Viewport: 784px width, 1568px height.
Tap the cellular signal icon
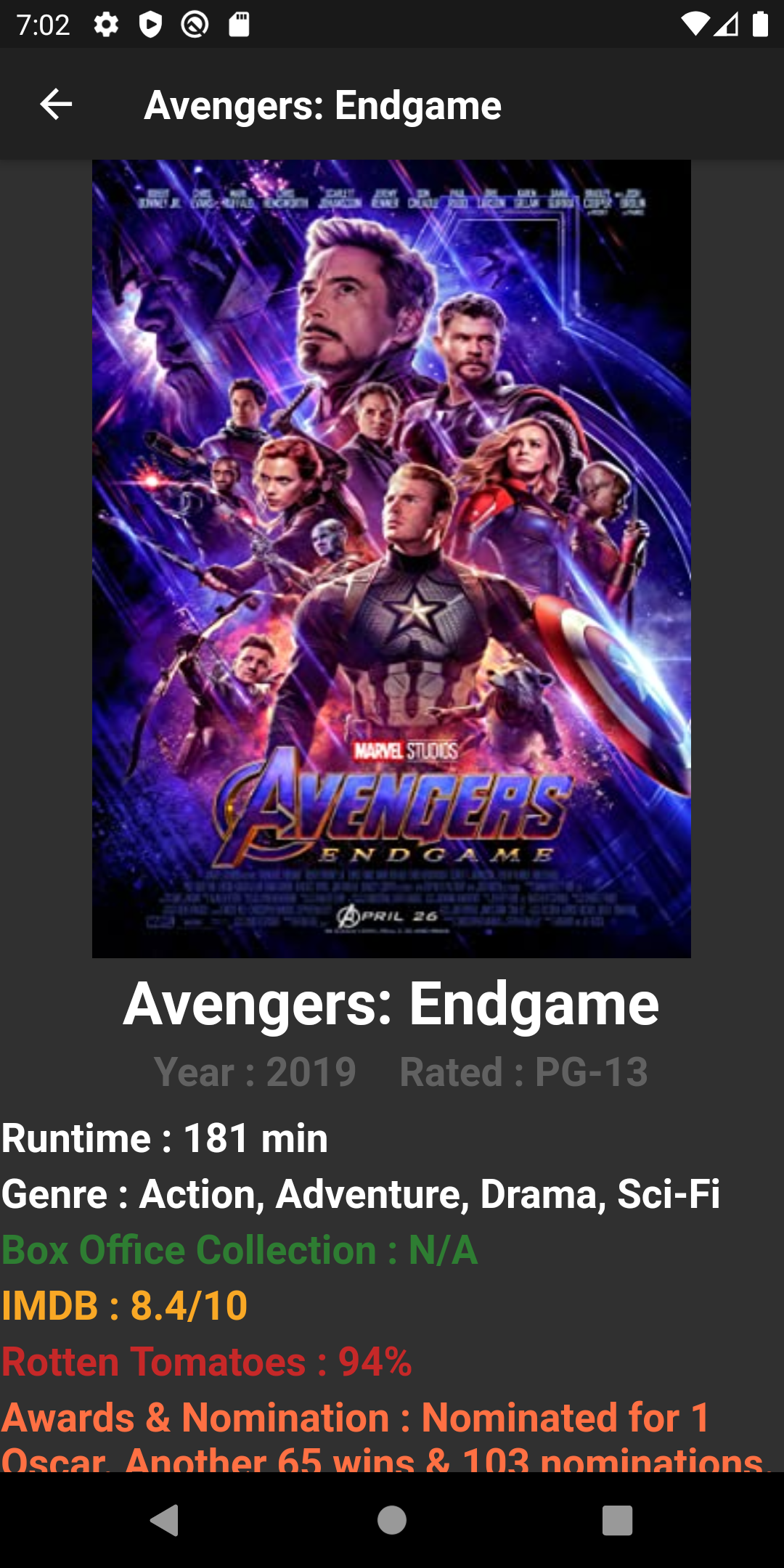point(726,25)
